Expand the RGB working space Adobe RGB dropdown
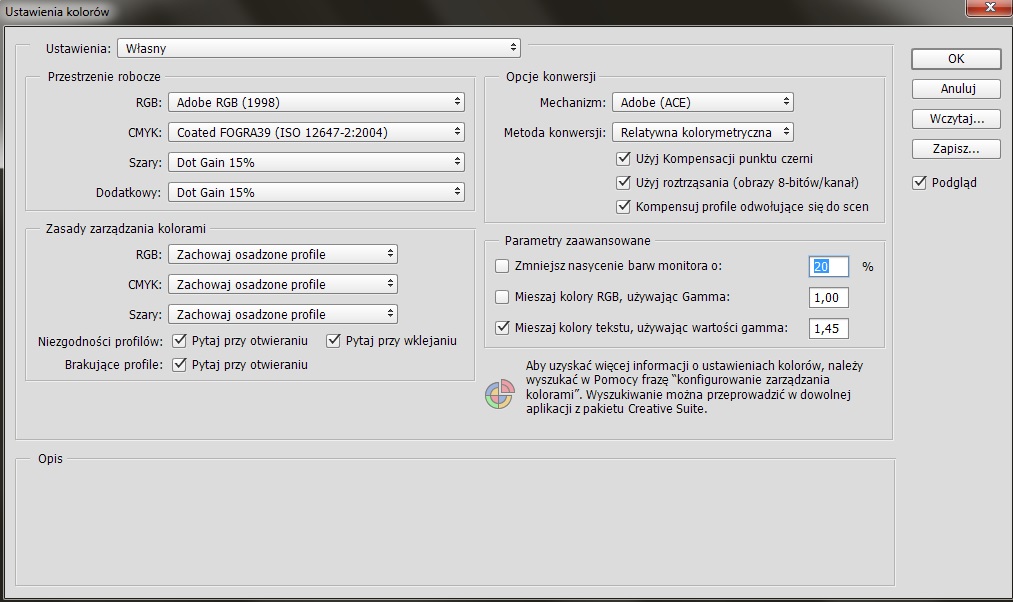Image resolution: width=1013 pixels, height=602 pixels. coord(316,102)
